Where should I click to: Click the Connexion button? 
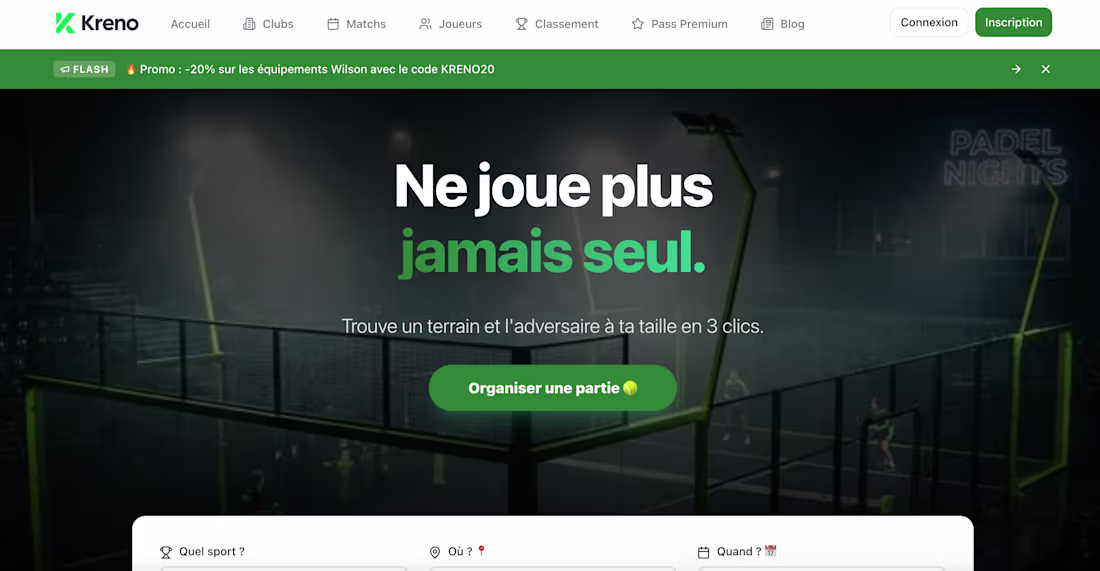(x=929, y=22)
